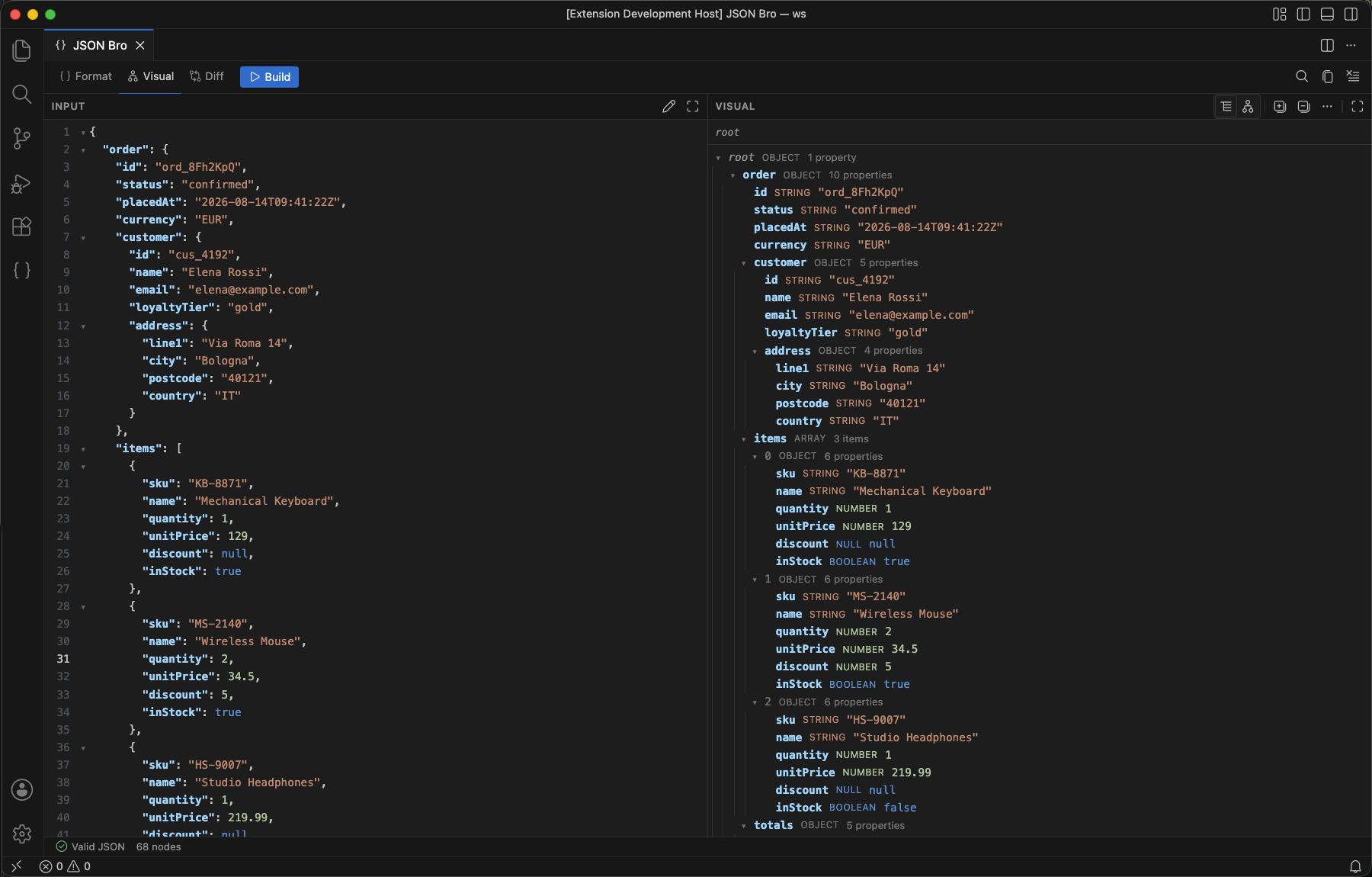1372x877 pixels.
Task: Switch to the Diff tab
Action: [x=207, y=76]
